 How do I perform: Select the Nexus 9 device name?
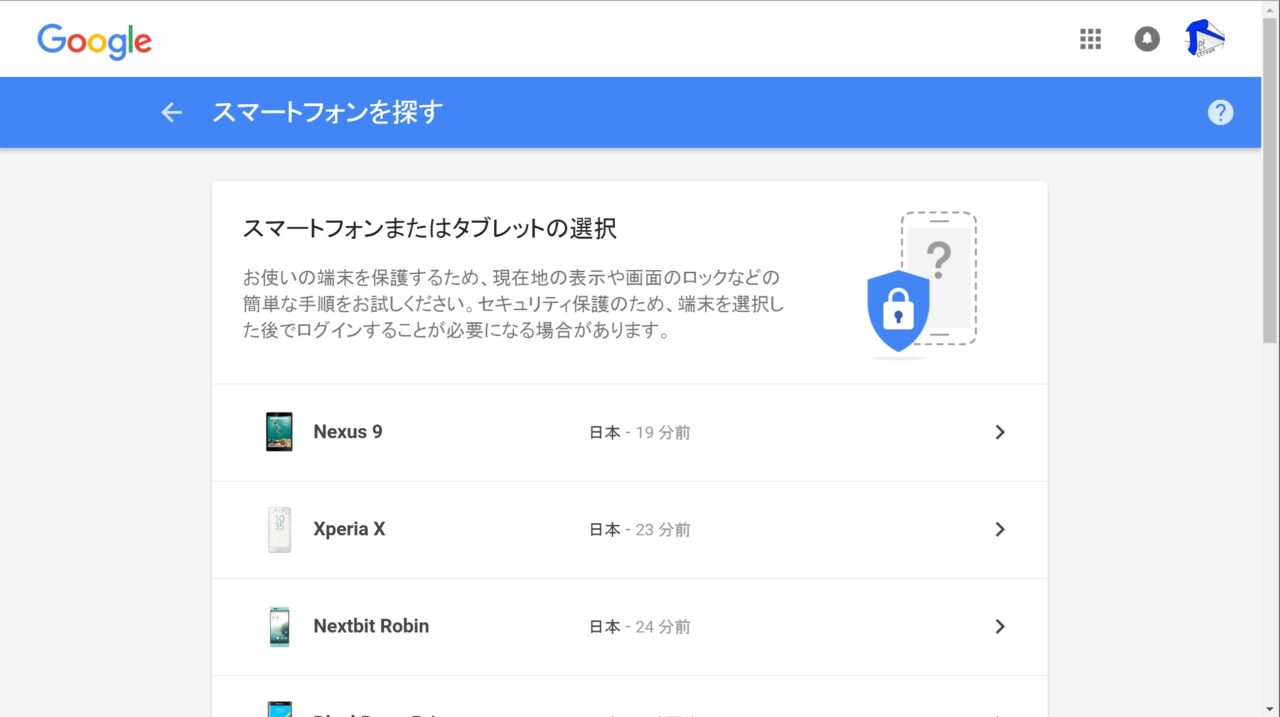point(347,432)
